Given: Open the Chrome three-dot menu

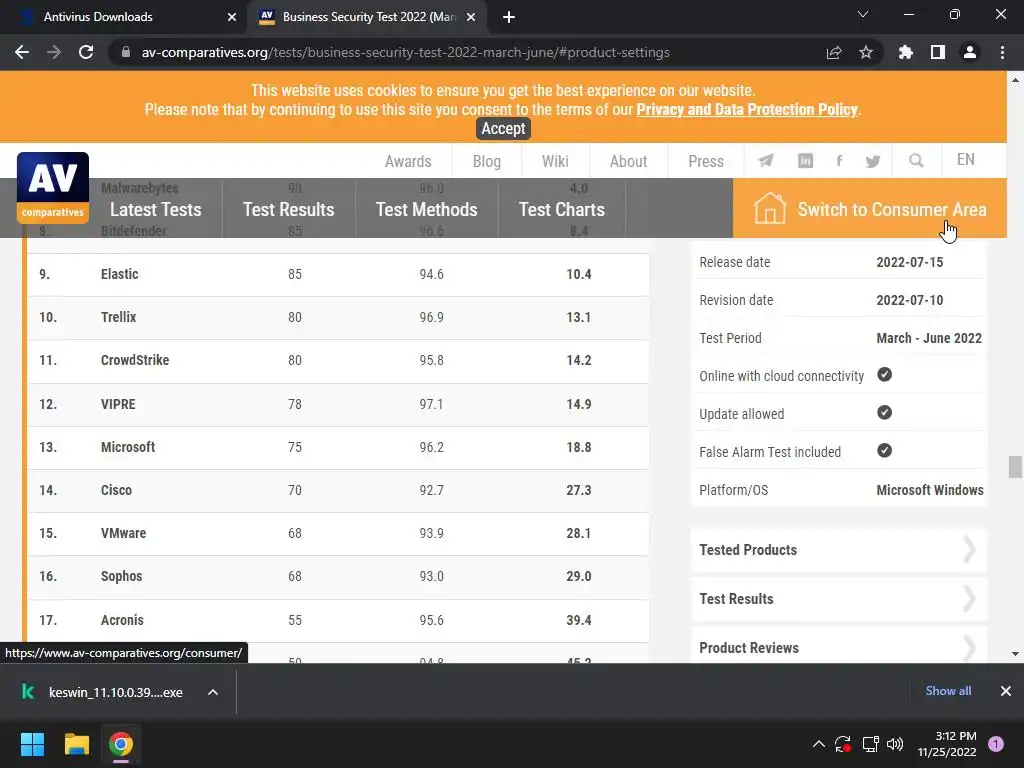Looking at the screenshot, I should (x=1002, y=52).
